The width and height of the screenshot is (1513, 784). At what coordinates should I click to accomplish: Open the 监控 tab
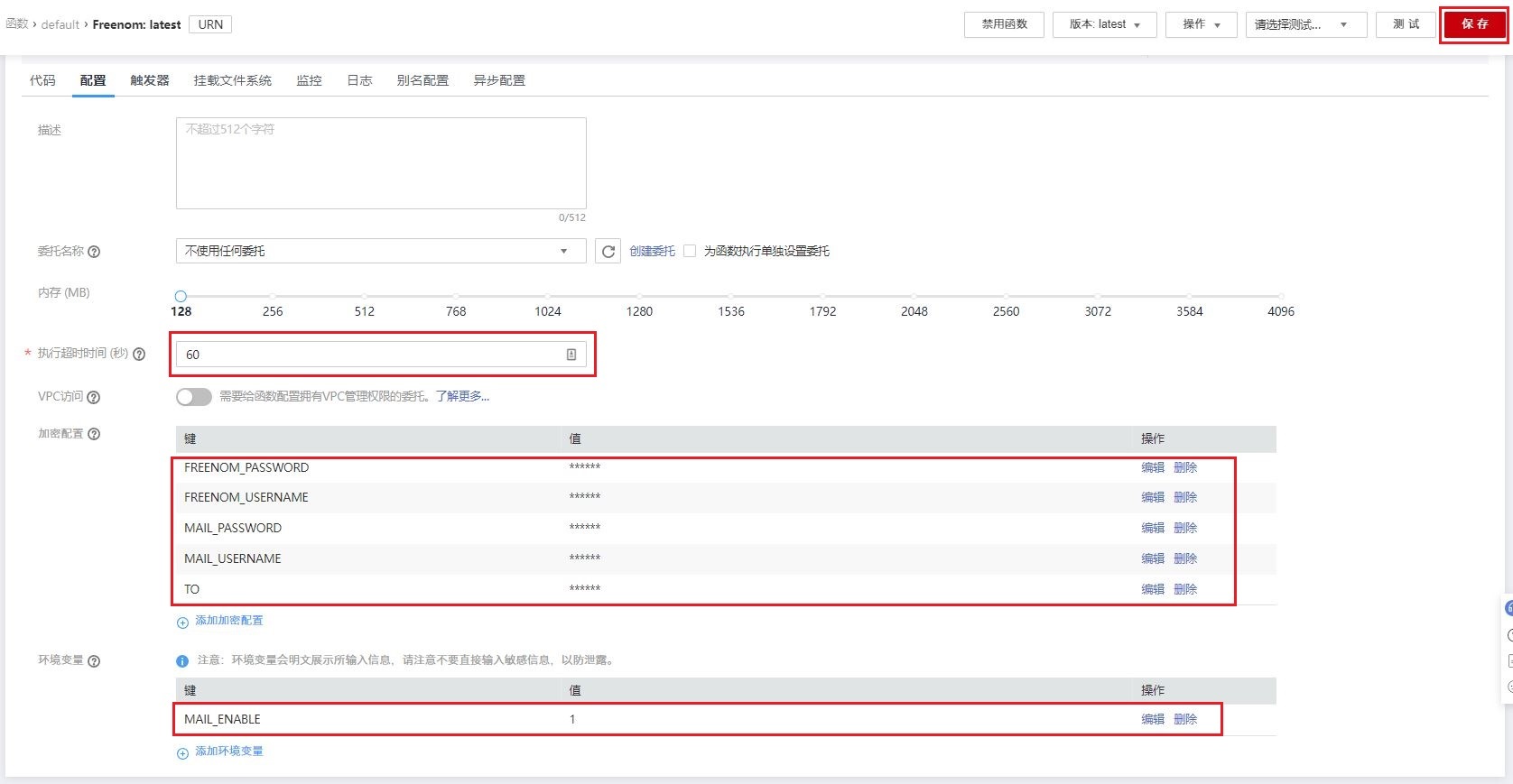tap(310, 80)
